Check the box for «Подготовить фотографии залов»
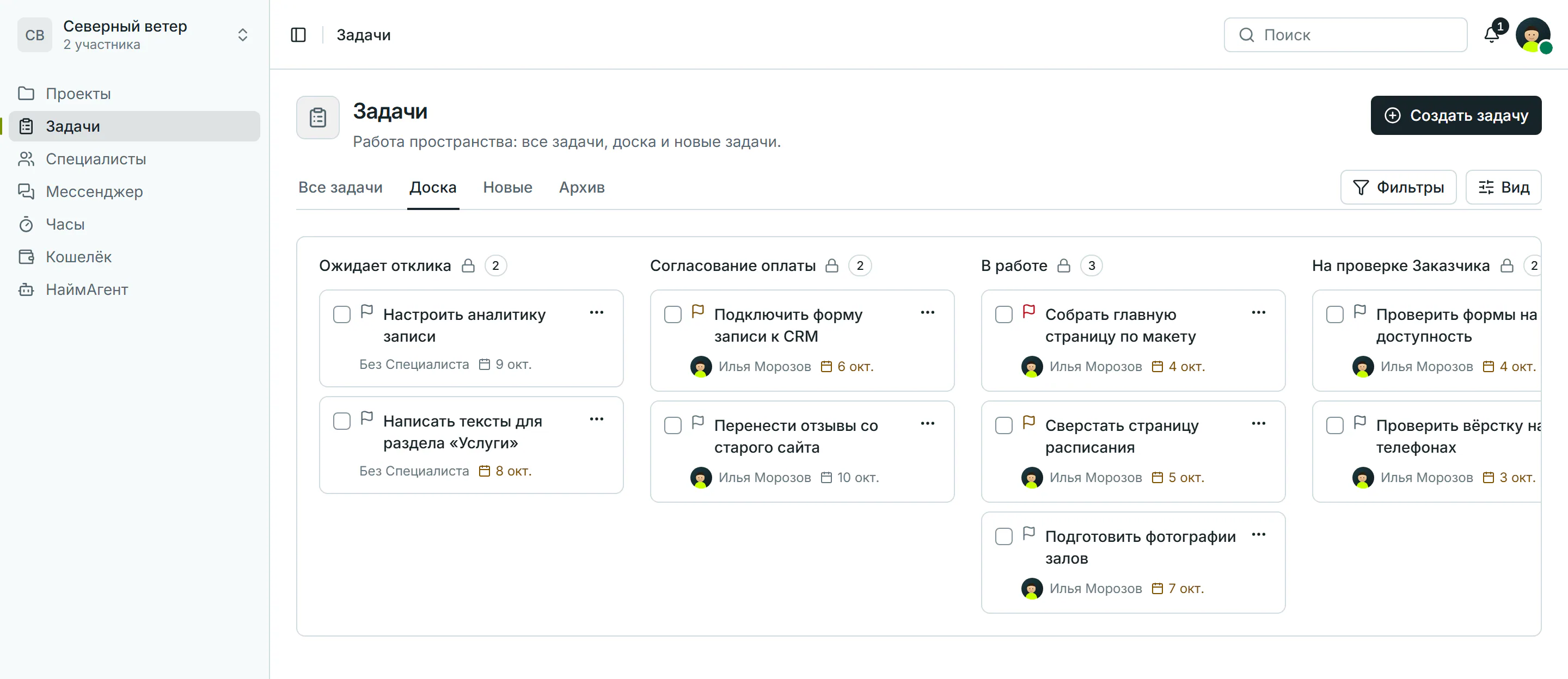The image size is (1568, 679). click(x=1003, y=536)
